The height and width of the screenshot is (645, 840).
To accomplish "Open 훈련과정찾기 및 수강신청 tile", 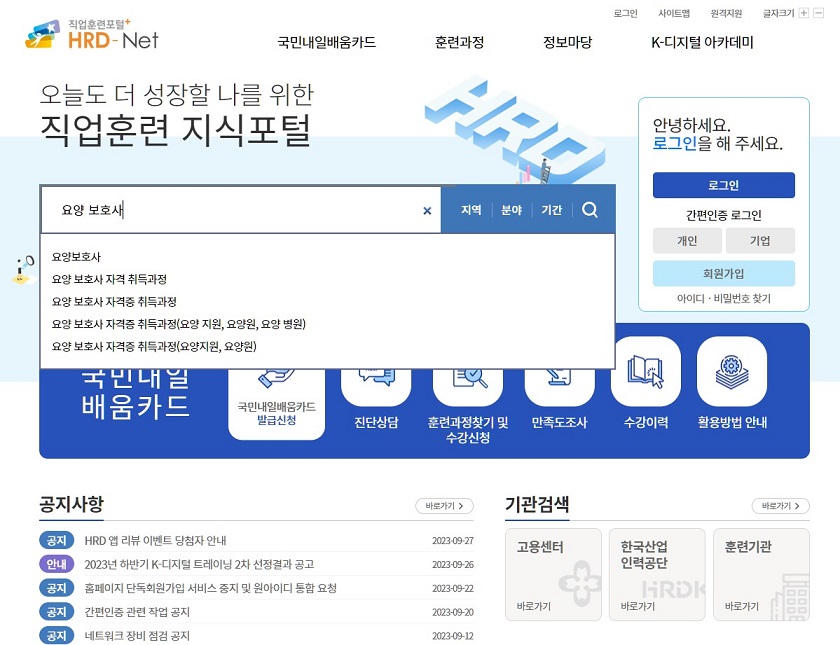I will click(468, 407).
